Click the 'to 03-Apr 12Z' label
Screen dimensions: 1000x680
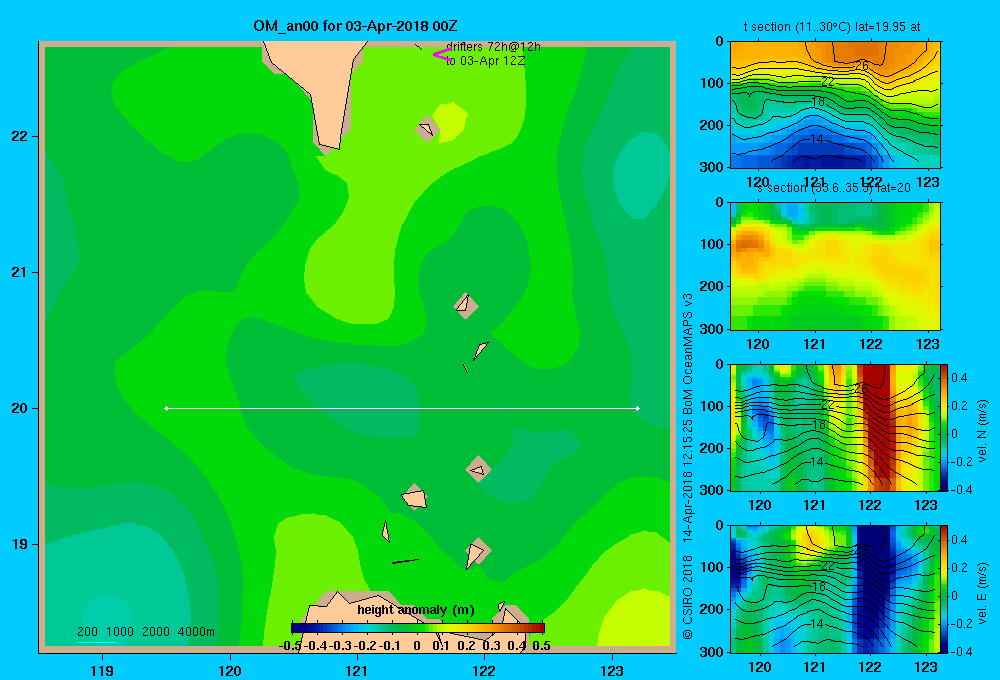point(485,61)
